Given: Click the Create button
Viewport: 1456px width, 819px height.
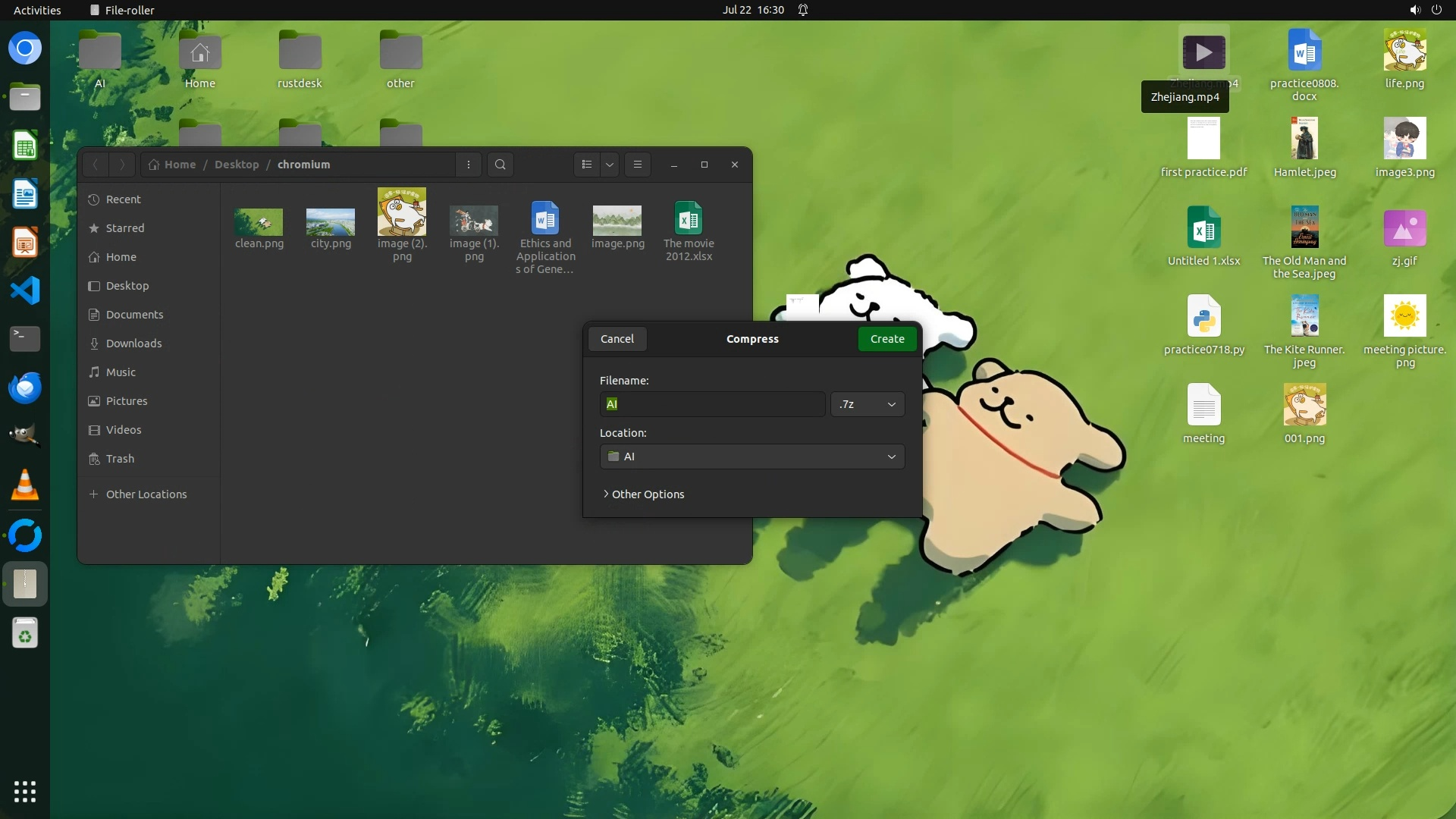Looking at the screenshot, I should click(886, 339).
